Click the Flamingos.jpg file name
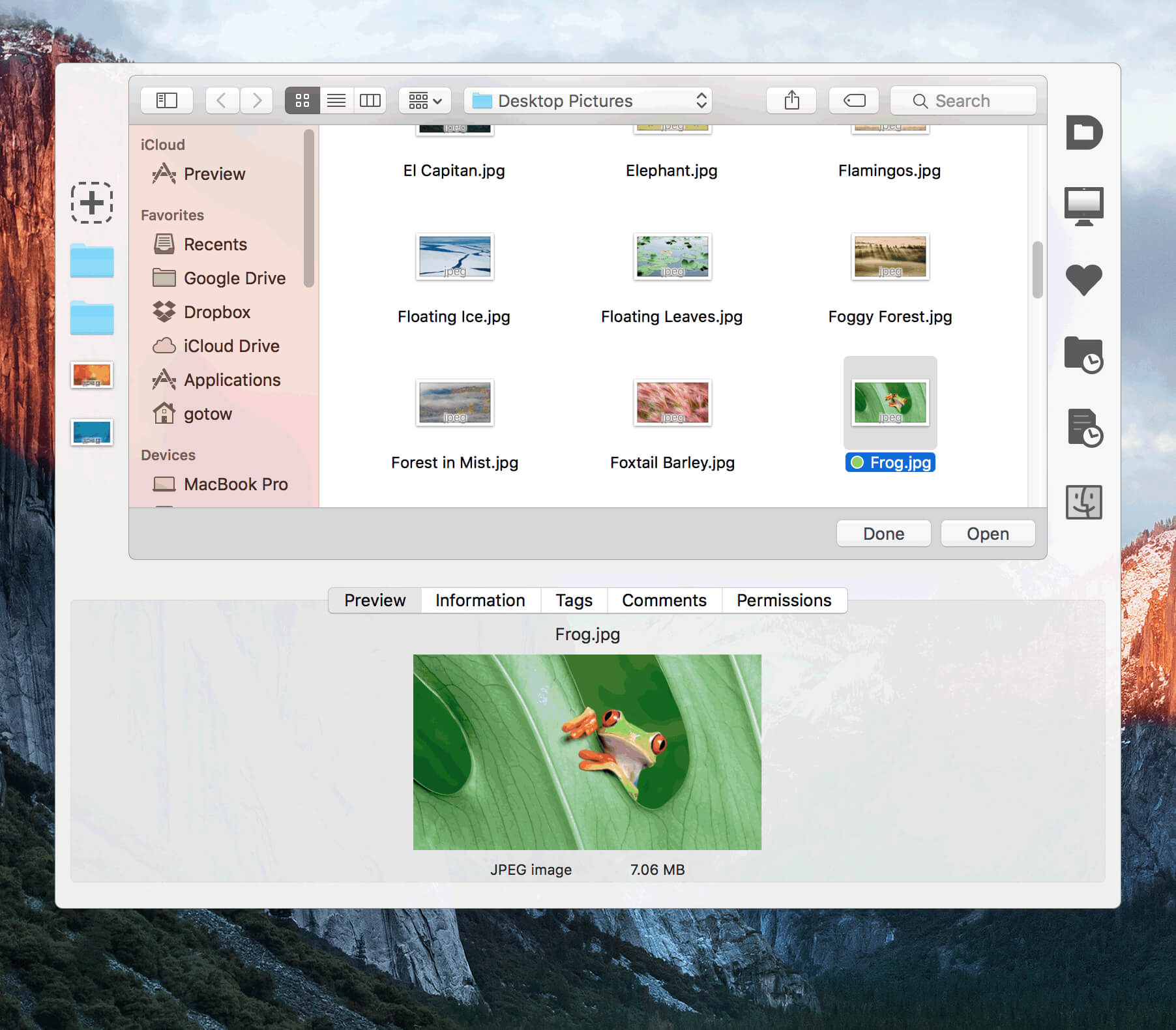Screen dimensions: 1176x1030 click(890, 171)
